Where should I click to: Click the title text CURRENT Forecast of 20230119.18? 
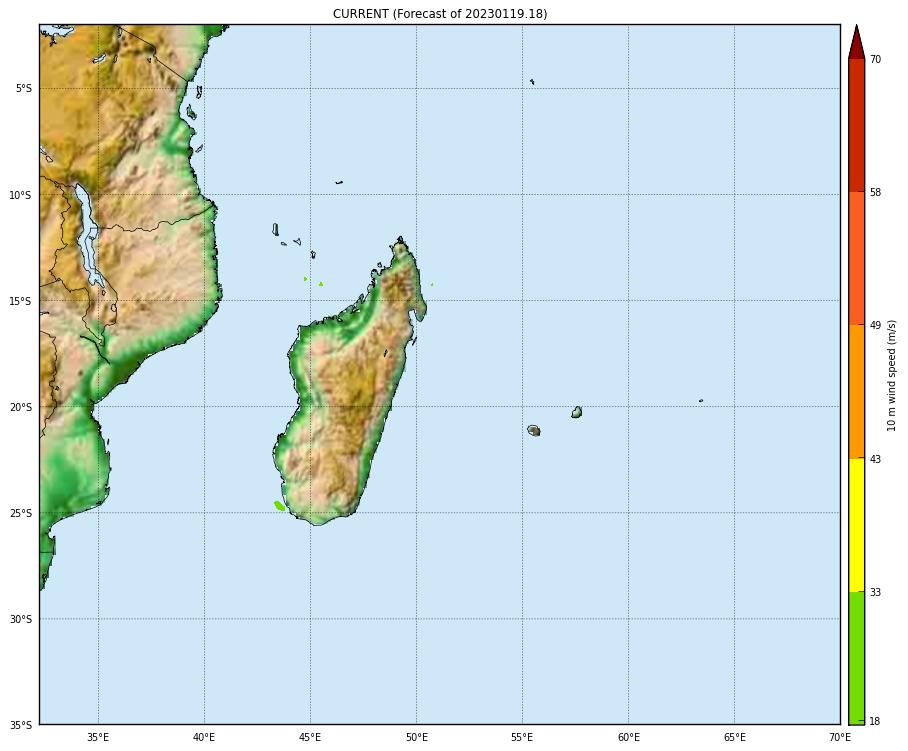click(x=439, y=14)
